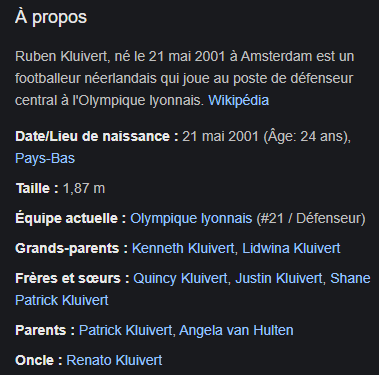Click the Date/Lieu de naissance label

pos(97,136)
